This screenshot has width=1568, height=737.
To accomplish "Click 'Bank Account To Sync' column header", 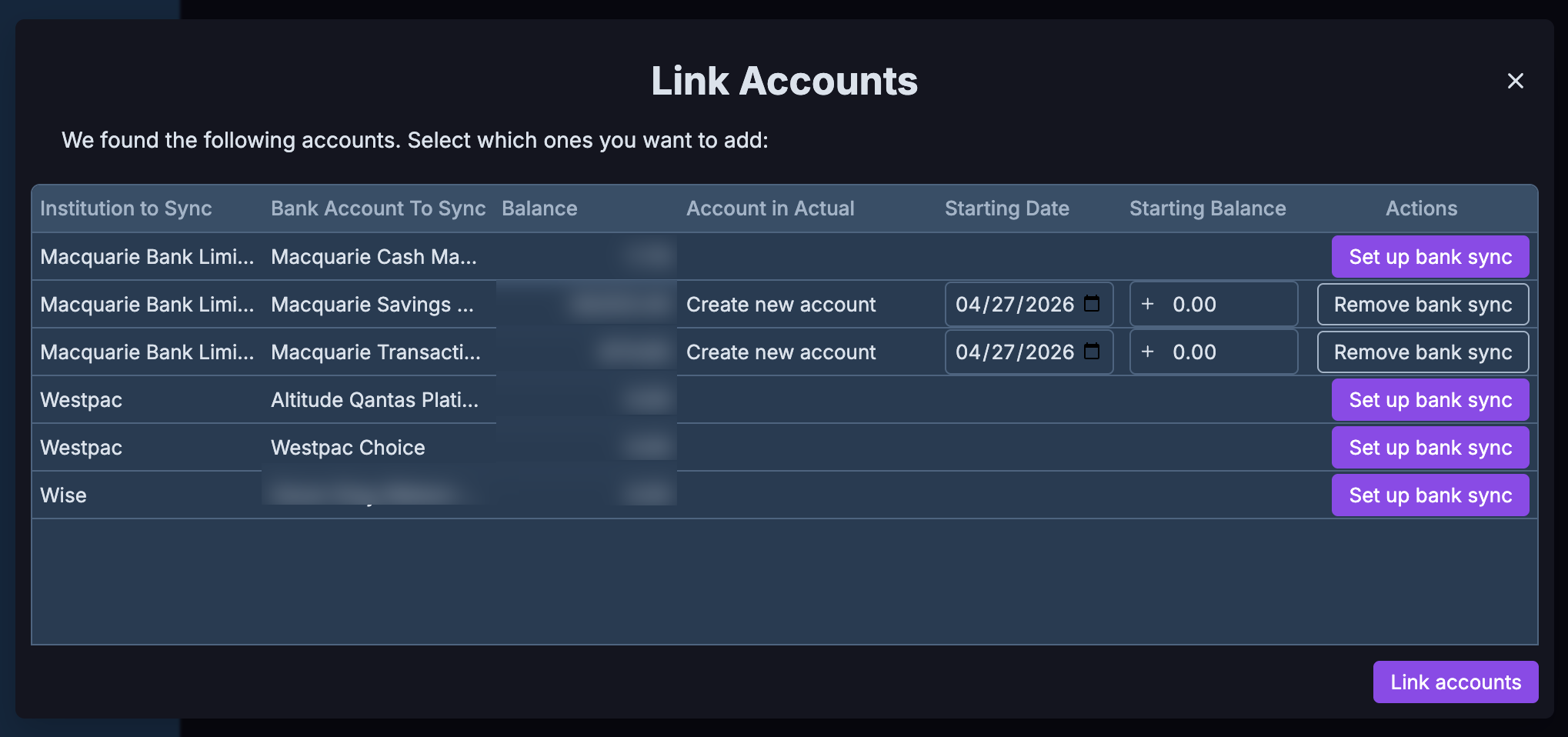I will pos(379,208).
